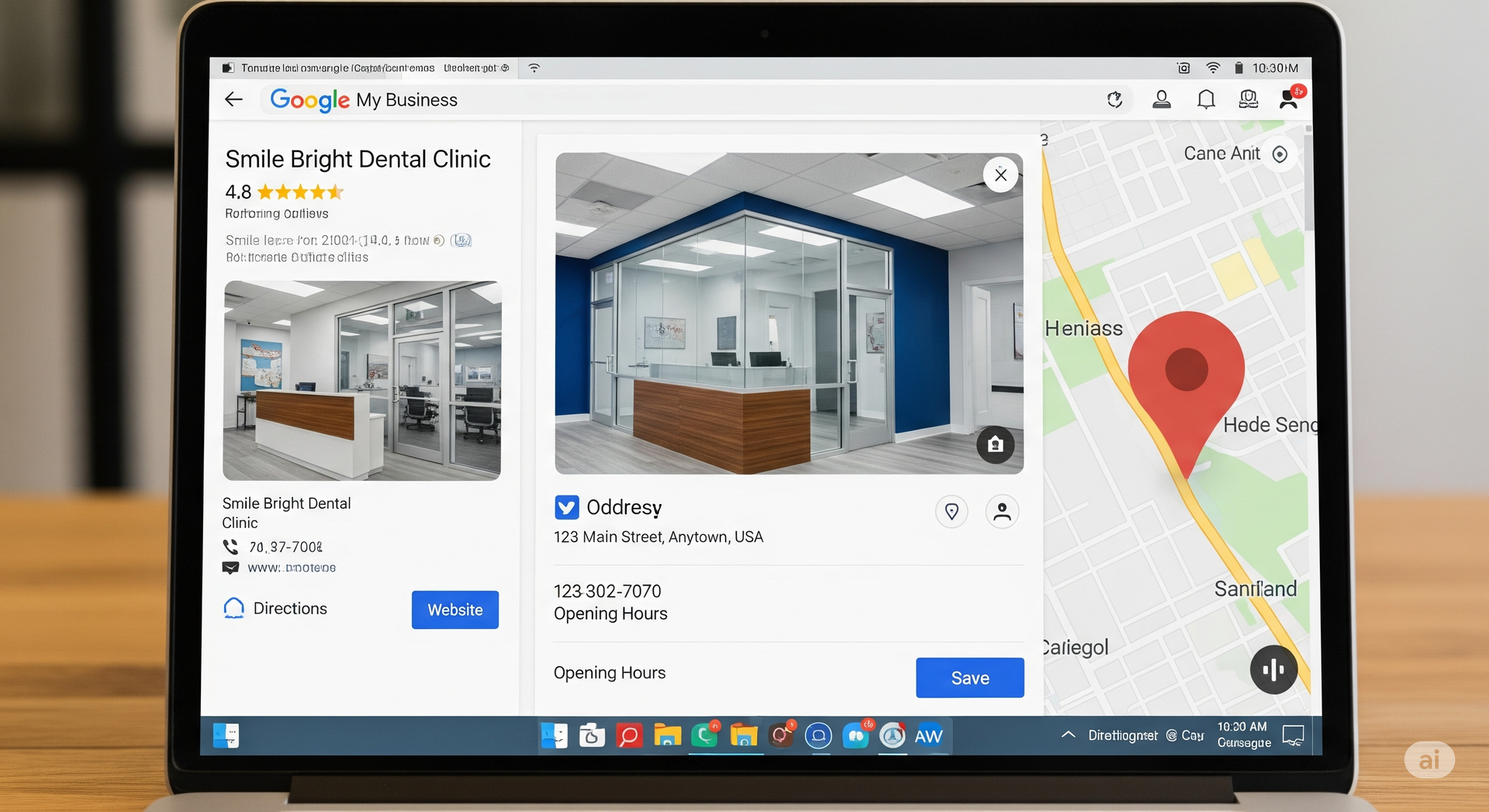The width and height of the screenshot is (1489, 812).
Task: Click the Smile Bright Dental Clinic heading
Action: click(x=358, y=159)
